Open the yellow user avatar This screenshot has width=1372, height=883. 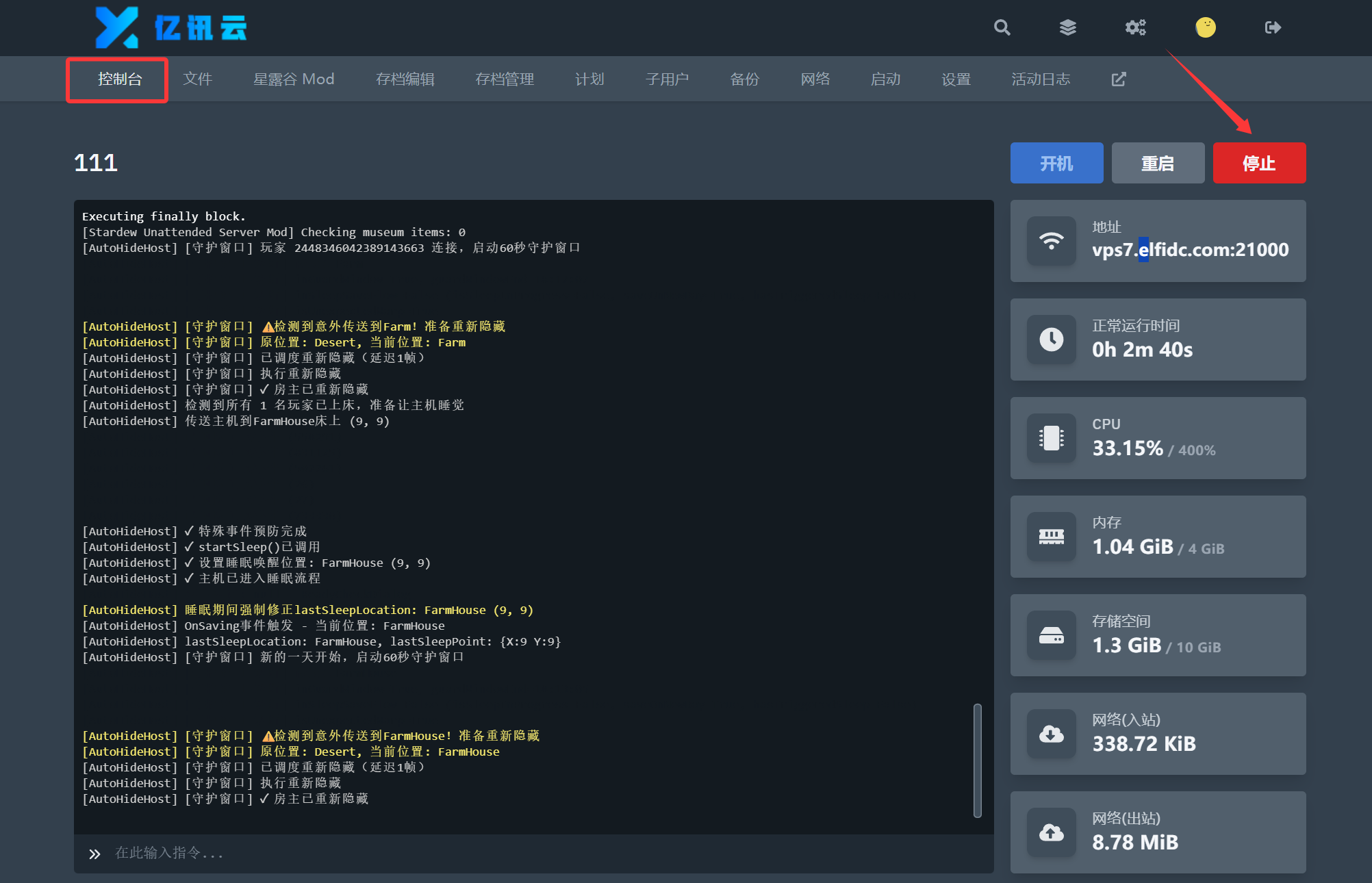1206,27
